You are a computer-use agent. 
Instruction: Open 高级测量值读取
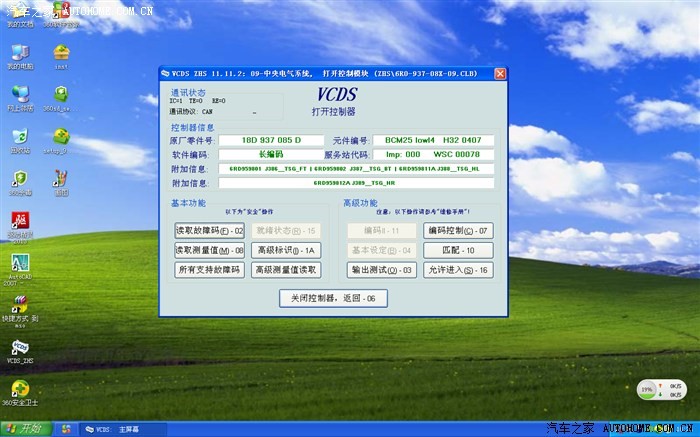(x=285, y=270)
